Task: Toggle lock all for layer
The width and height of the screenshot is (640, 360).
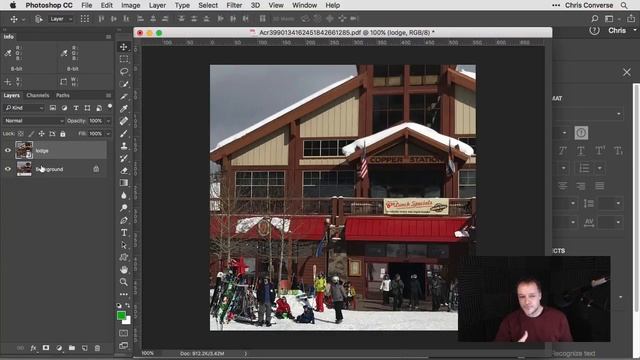Action: (x=62, y=133)
